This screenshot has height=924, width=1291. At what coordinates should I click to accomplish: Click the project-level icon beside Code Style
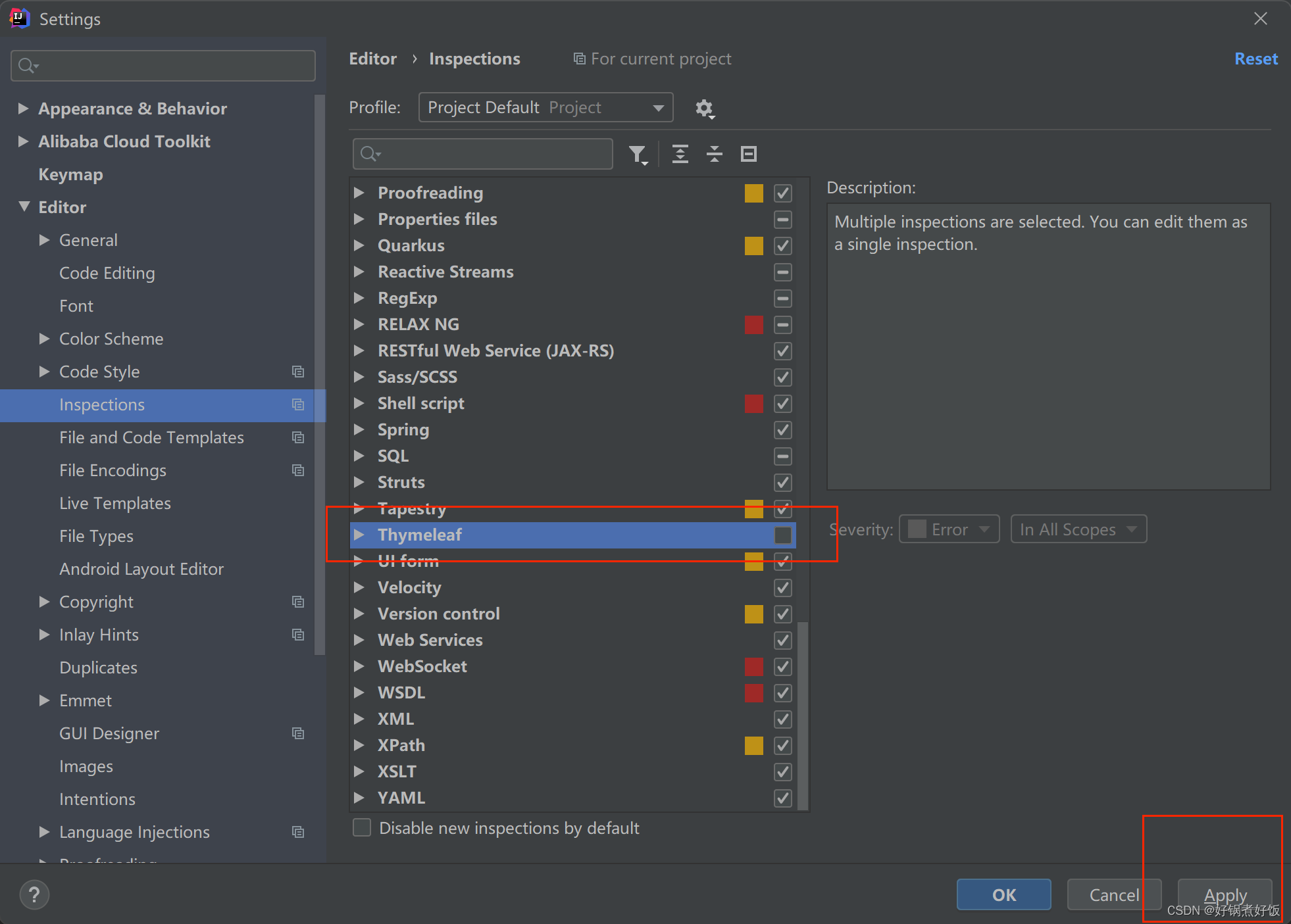[298, 372]
